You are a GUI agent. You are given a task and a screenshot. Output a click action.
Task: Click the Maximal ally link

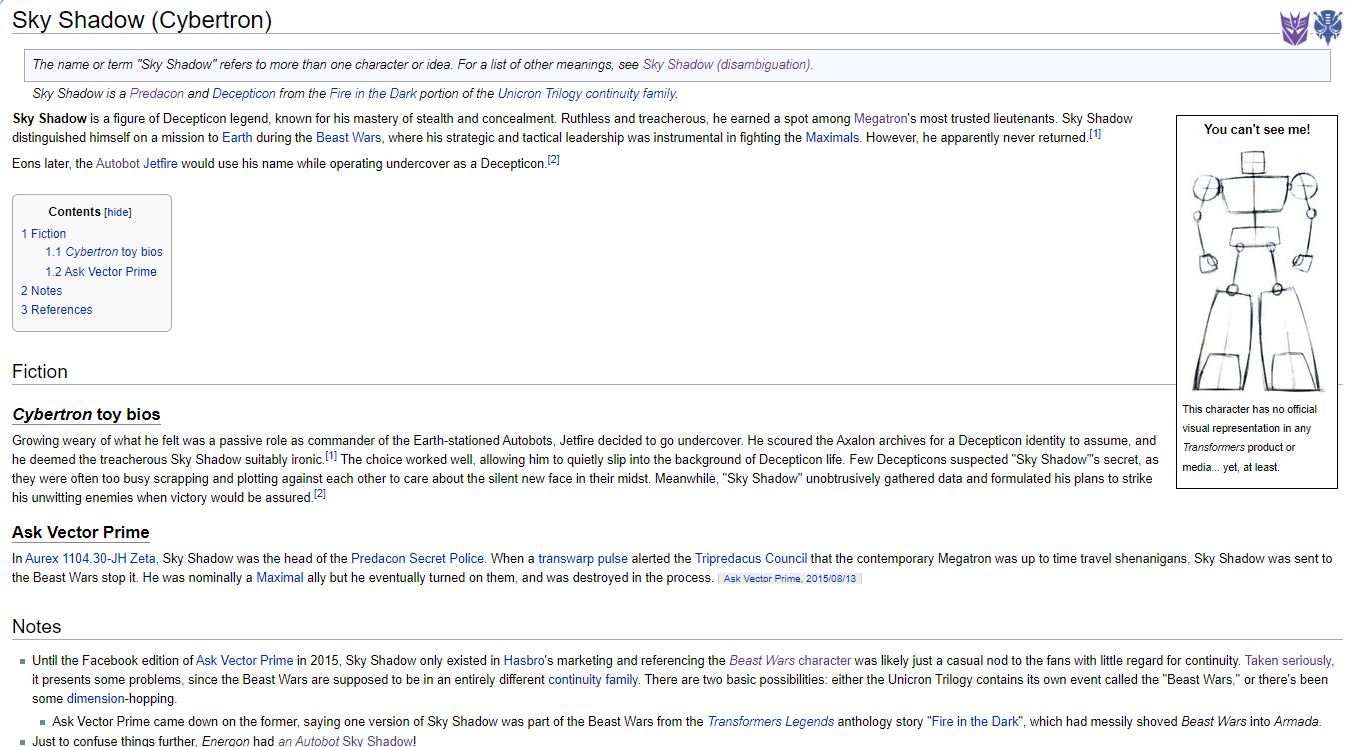click(x=280, y=577)
